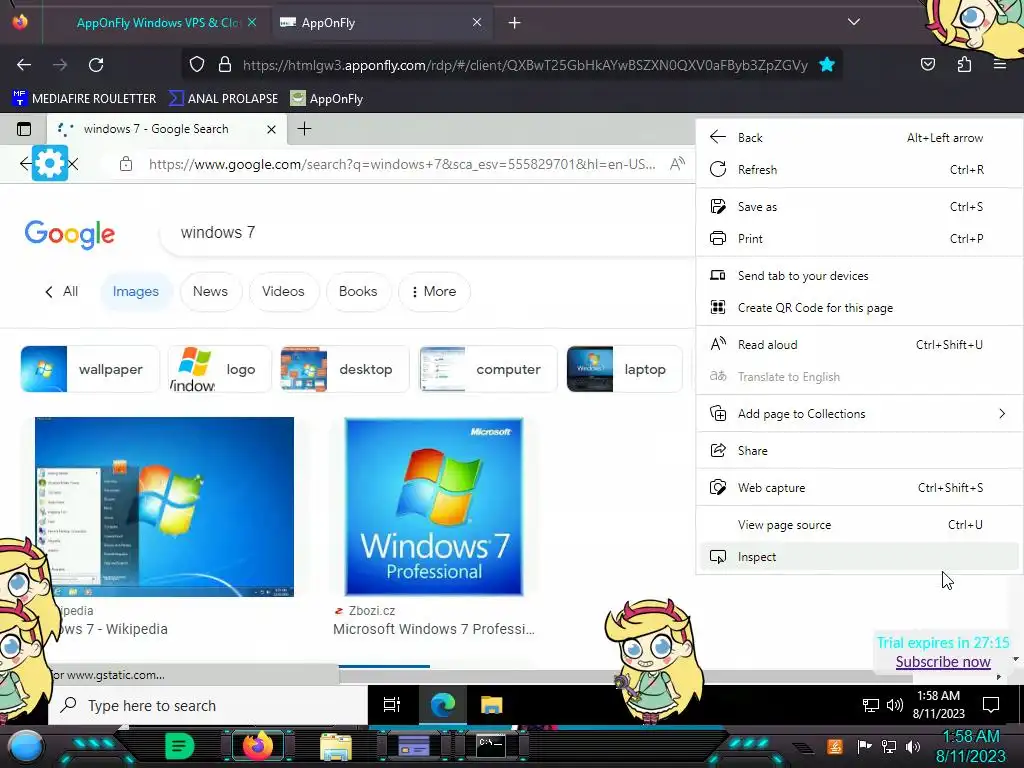Viewport: 1024px width, 768px height.
Task: Open File Explorer in remote taskbar
Action: pos(491,705)
